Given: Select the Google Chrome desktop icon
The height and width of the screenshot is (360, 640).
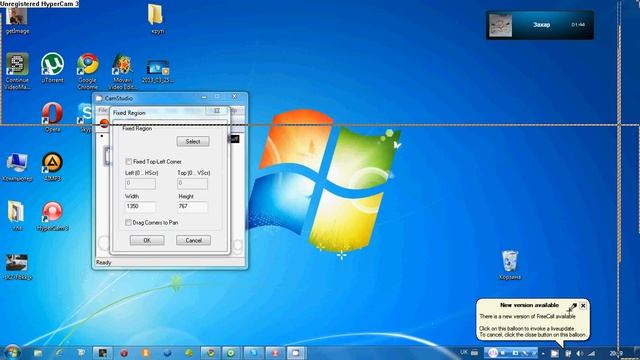Looking at the screenshot, I should 87,71.
